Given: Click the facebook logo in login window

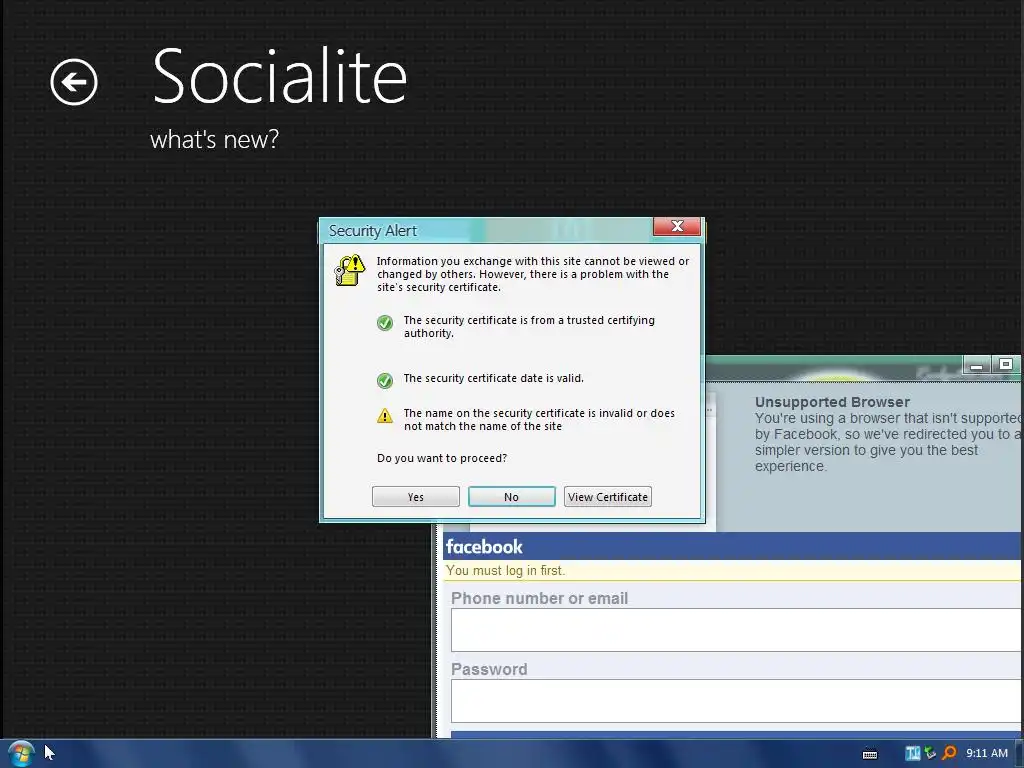Looking at the screenshot, I should [484, 547].
